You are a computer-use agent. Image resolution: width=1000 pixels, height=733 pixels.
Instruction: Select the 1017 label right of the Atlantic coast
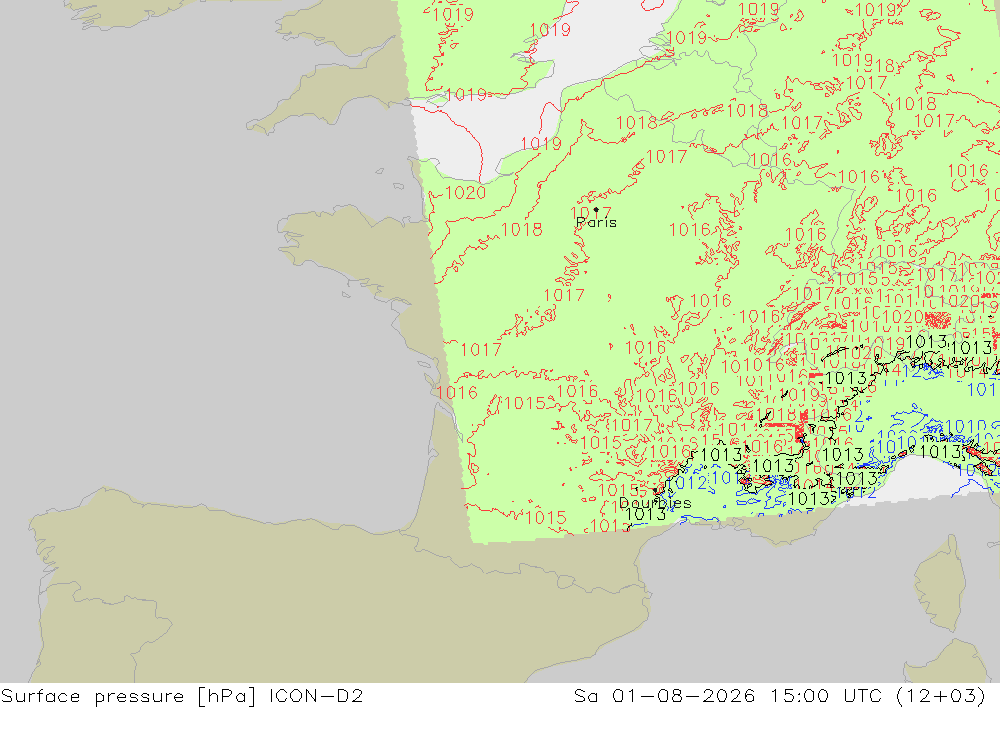(481, 350)
